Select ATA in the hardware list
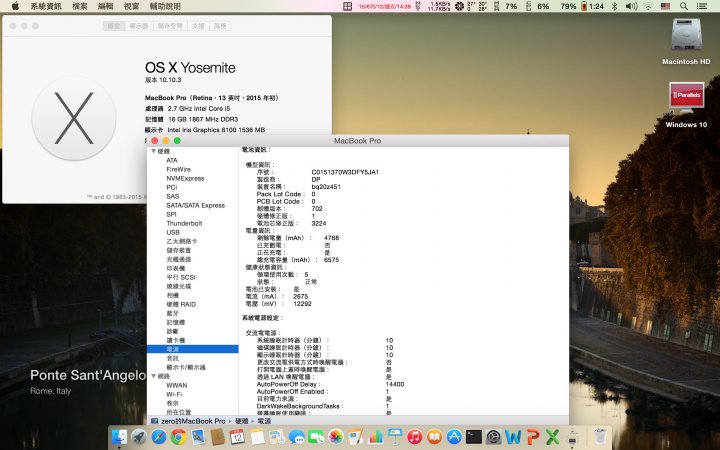Viewport: 720px width, 450px height. [x=172, y=160]
